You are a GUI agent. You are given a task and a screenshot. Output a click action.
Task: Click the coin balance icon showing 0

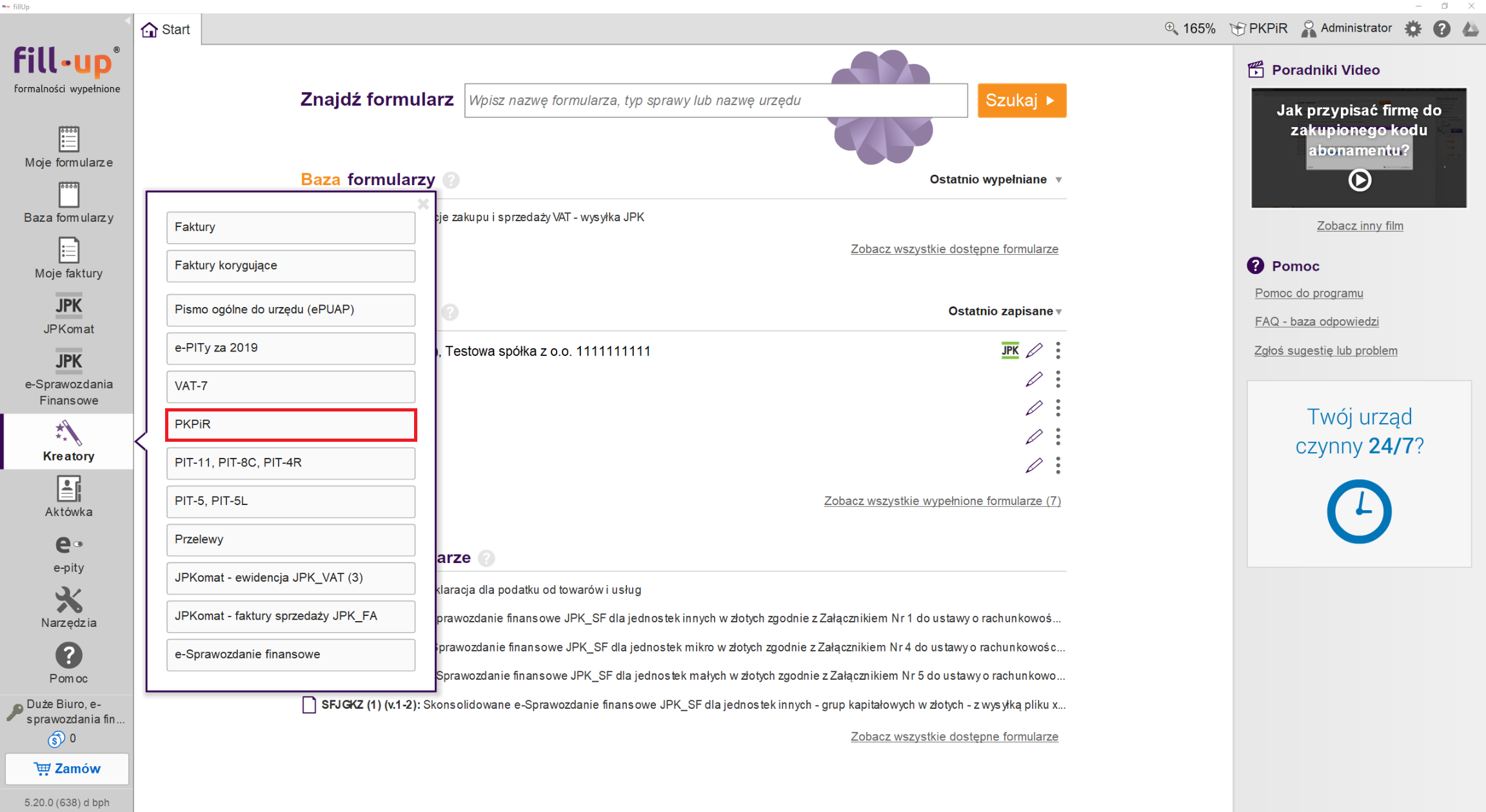[56, 738]
